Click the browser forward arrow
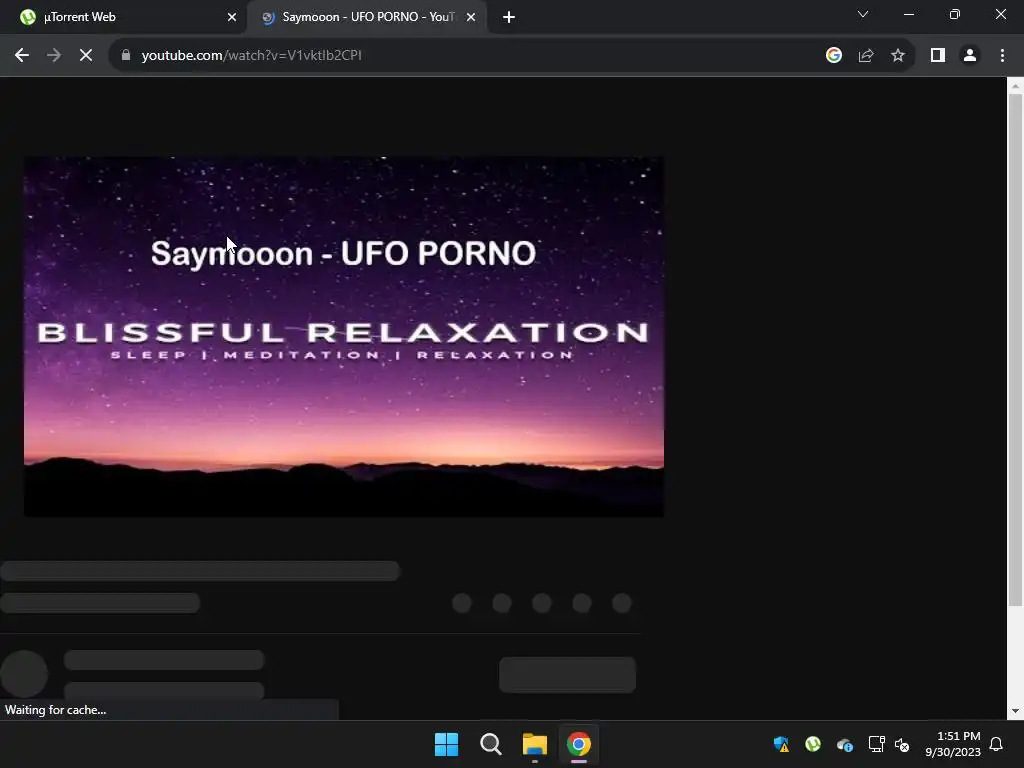 pos(54,56)
